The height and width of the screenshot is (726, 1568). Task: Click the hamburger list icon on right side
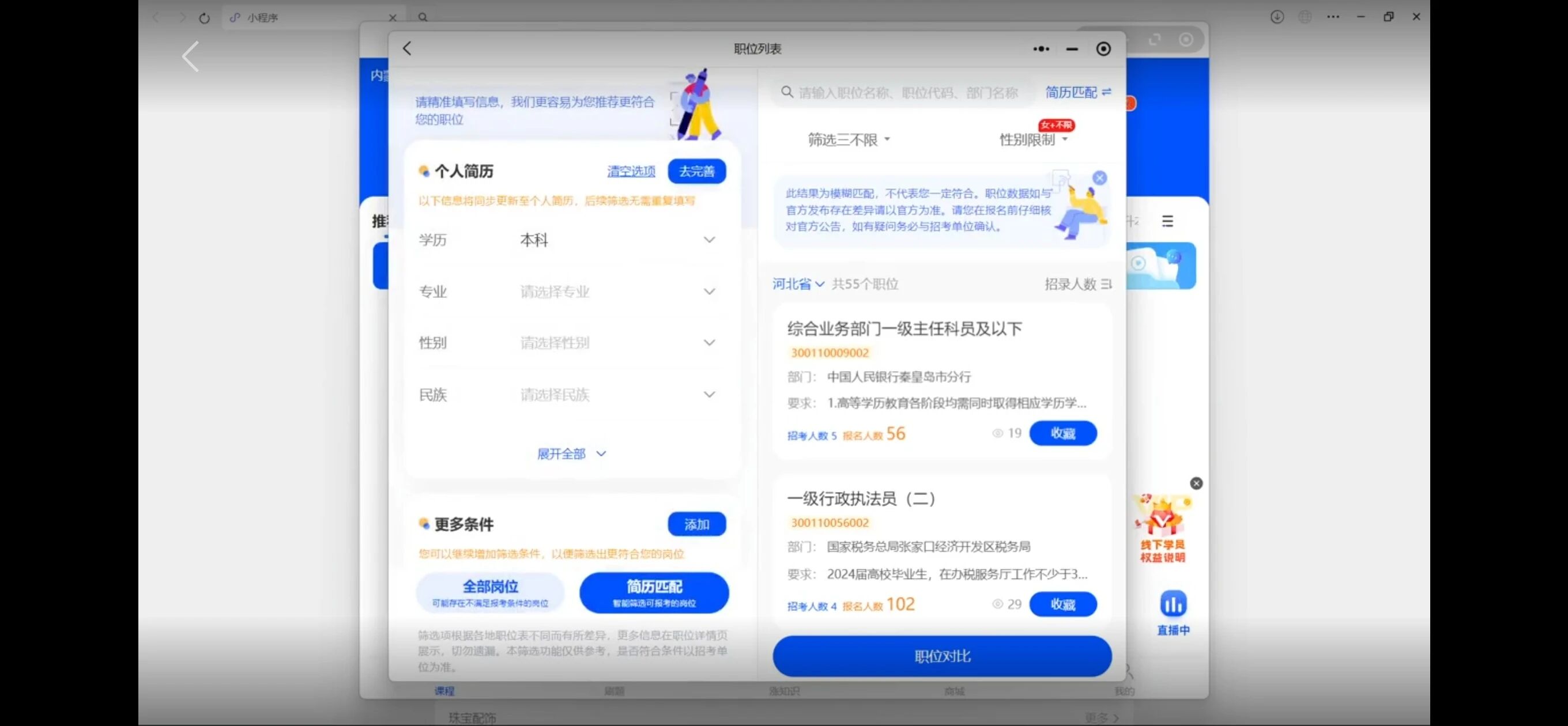(x=1167, y=221)
